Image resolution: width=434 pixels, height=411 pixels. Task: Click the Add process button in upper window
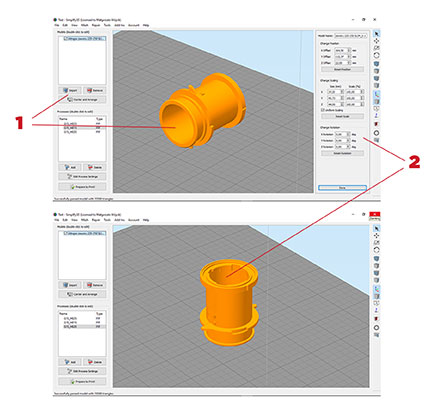point(70,167)
